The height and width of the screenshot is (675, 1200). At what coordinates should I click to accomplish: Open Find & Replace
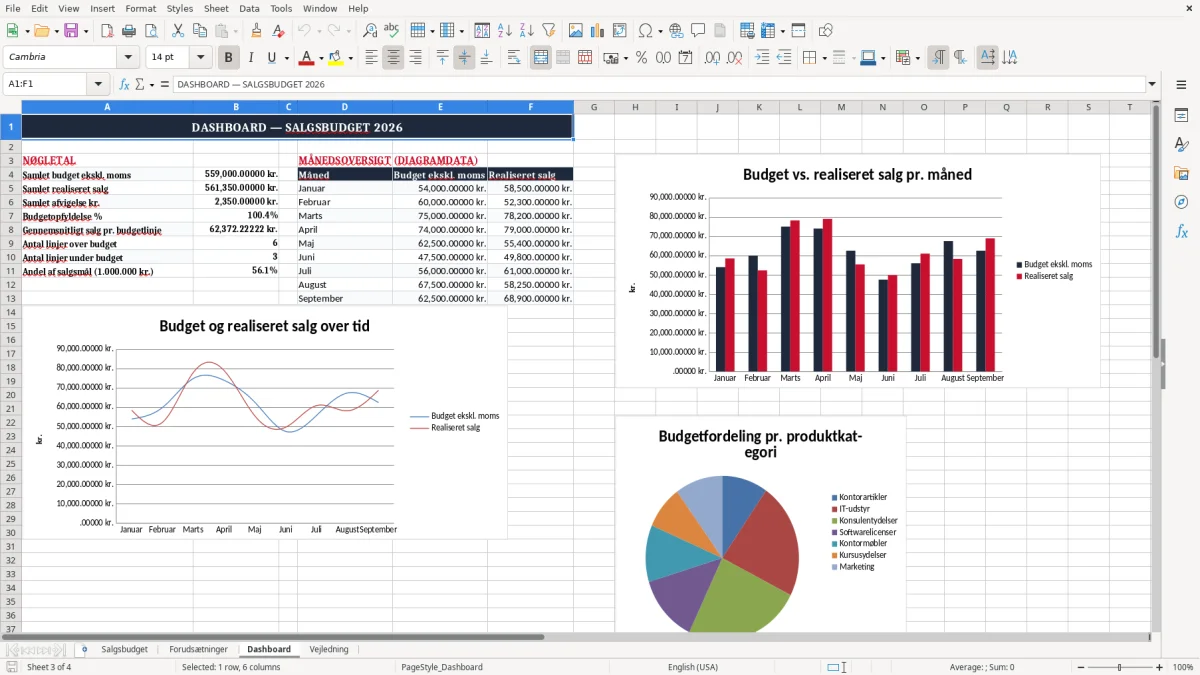click(370, 31)
